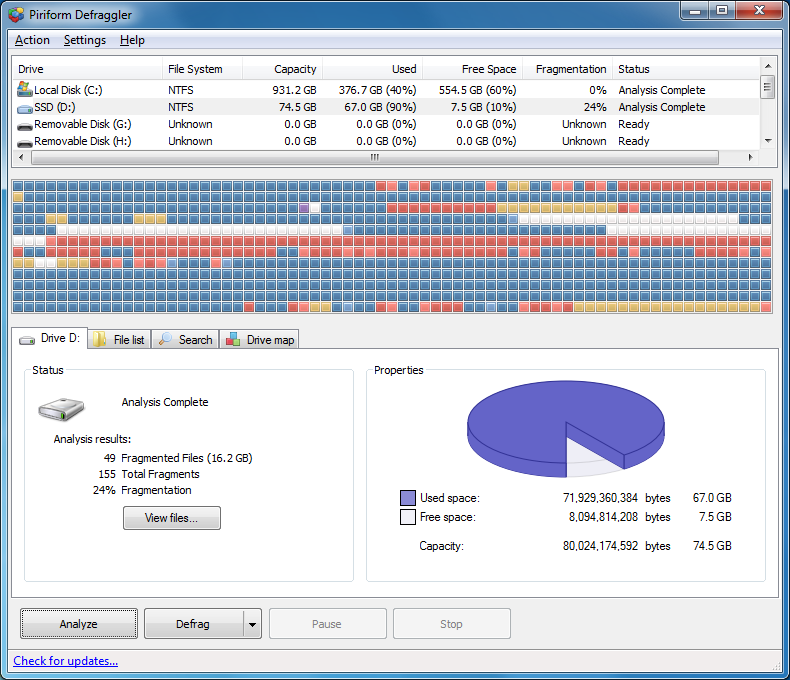Click the magnifier icon on the Search tab
The image size is (790, 680).
[165, 339]
